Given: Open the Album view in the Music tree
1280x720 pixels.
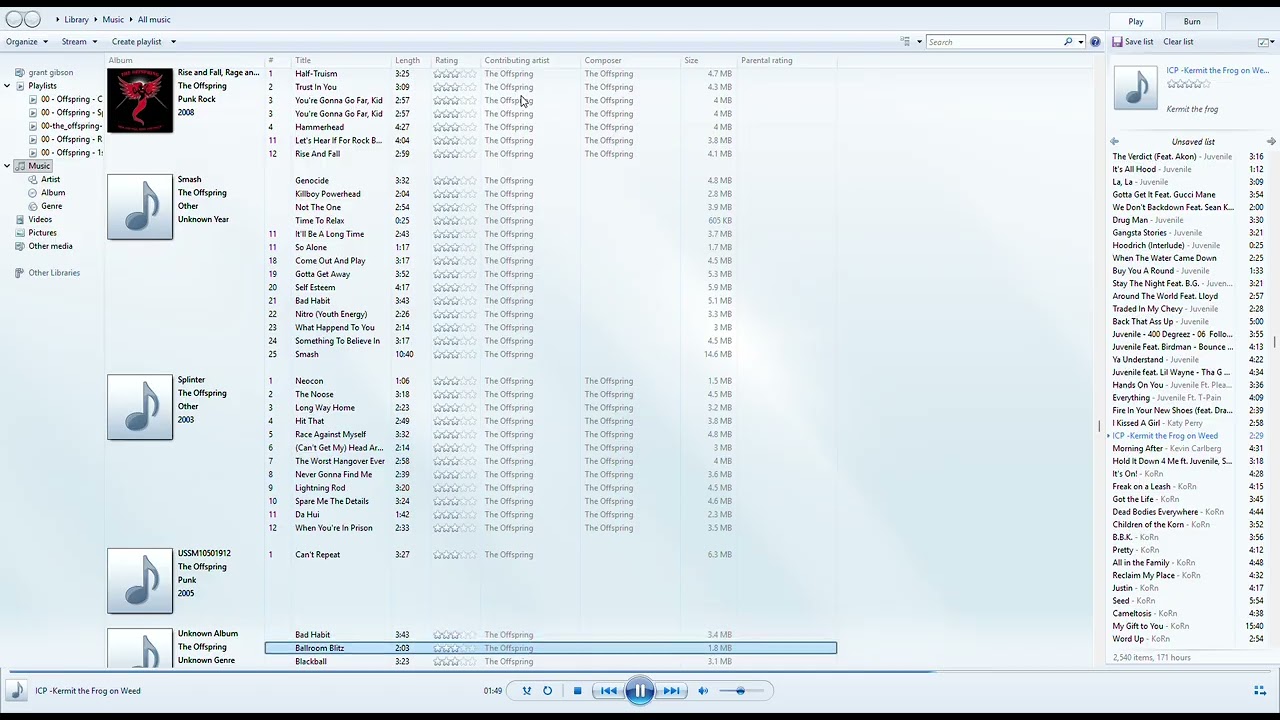Looking at the screenshot, I should (x=53, y=193).
